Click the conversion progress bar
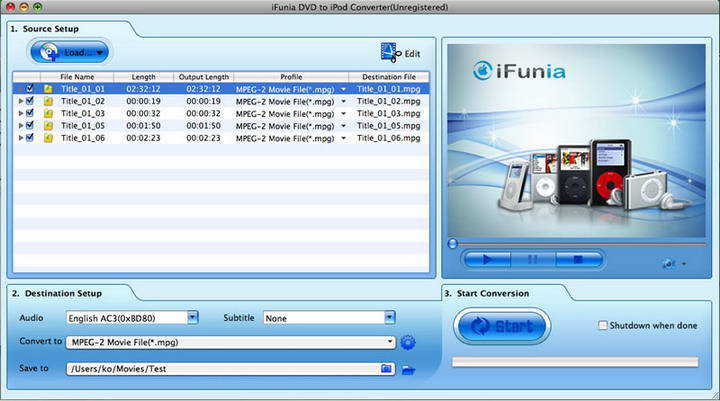 point(575,362)
